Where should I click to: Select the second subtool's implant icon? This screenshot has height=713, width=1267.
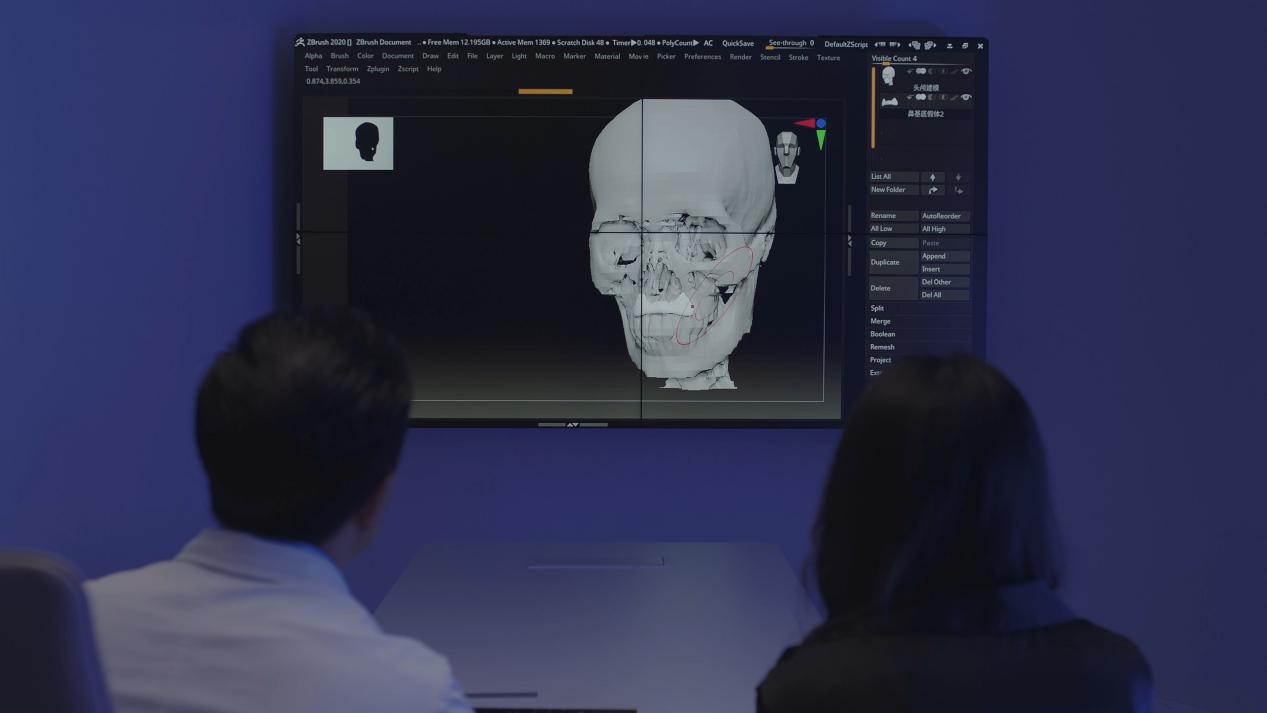pos(888,102)
